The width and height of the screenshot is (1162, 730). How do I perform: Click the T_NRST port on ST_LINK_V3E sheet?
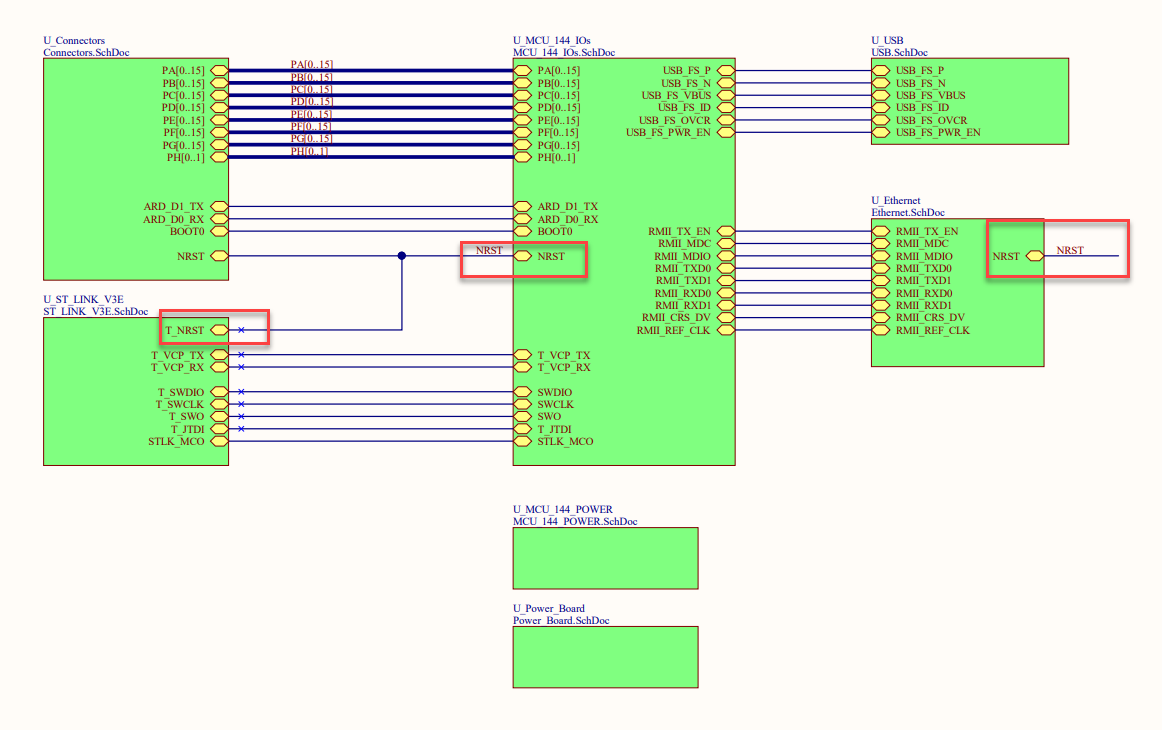pyautogui.click(x=186, y=329)
